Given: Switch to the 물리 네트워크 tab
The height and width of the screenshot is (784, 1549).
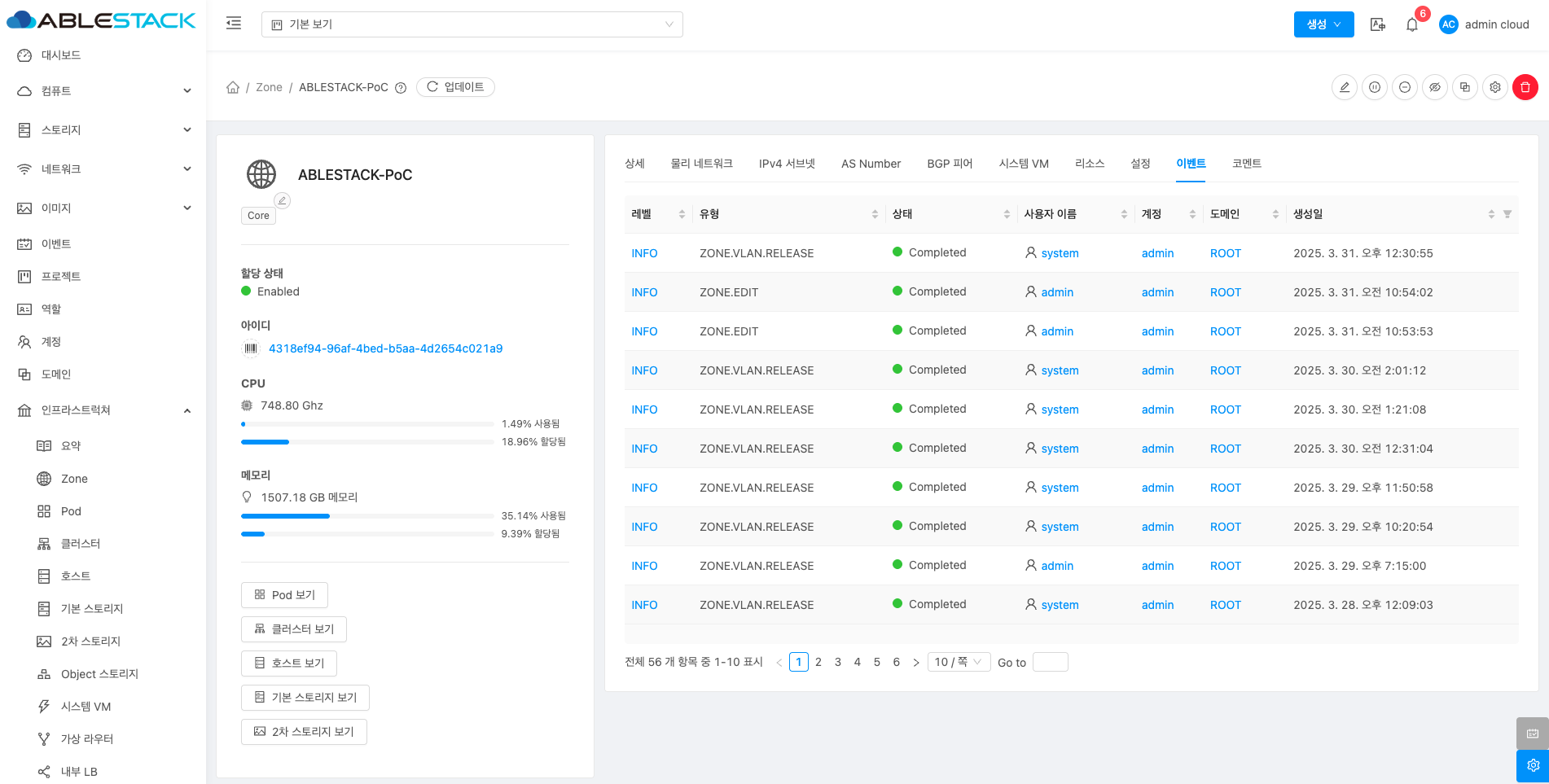Looking at the screenshot, I should click(x=701, y=164).
